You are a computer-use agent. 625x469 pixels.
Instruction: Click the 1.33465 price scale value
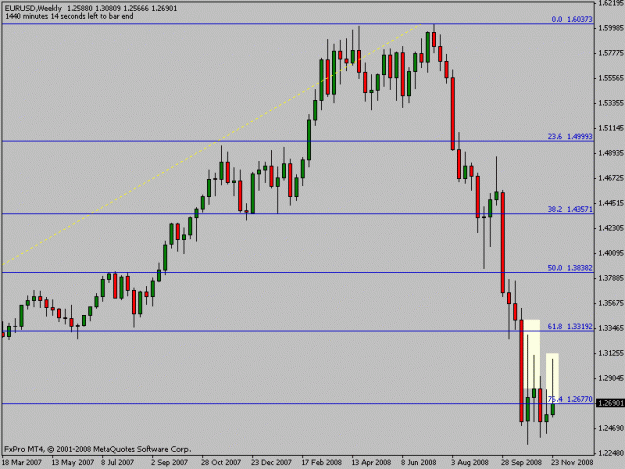click(611, 328)
